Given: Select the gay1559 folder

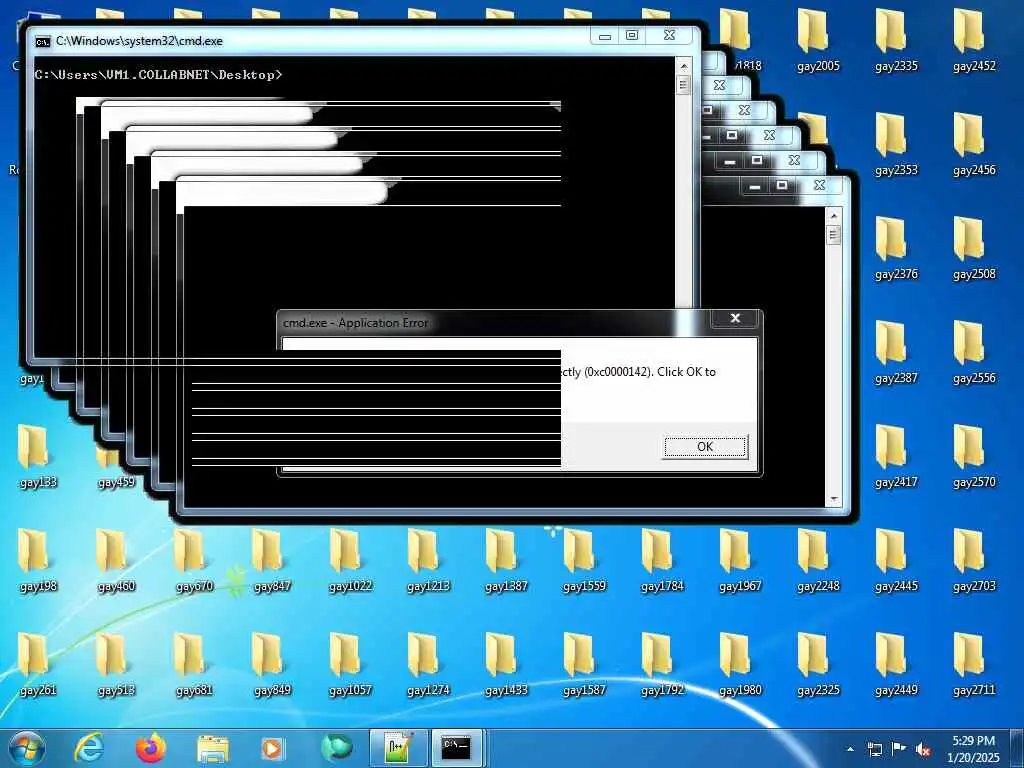Looking at the screenshot, I should (x=584, y=560).
